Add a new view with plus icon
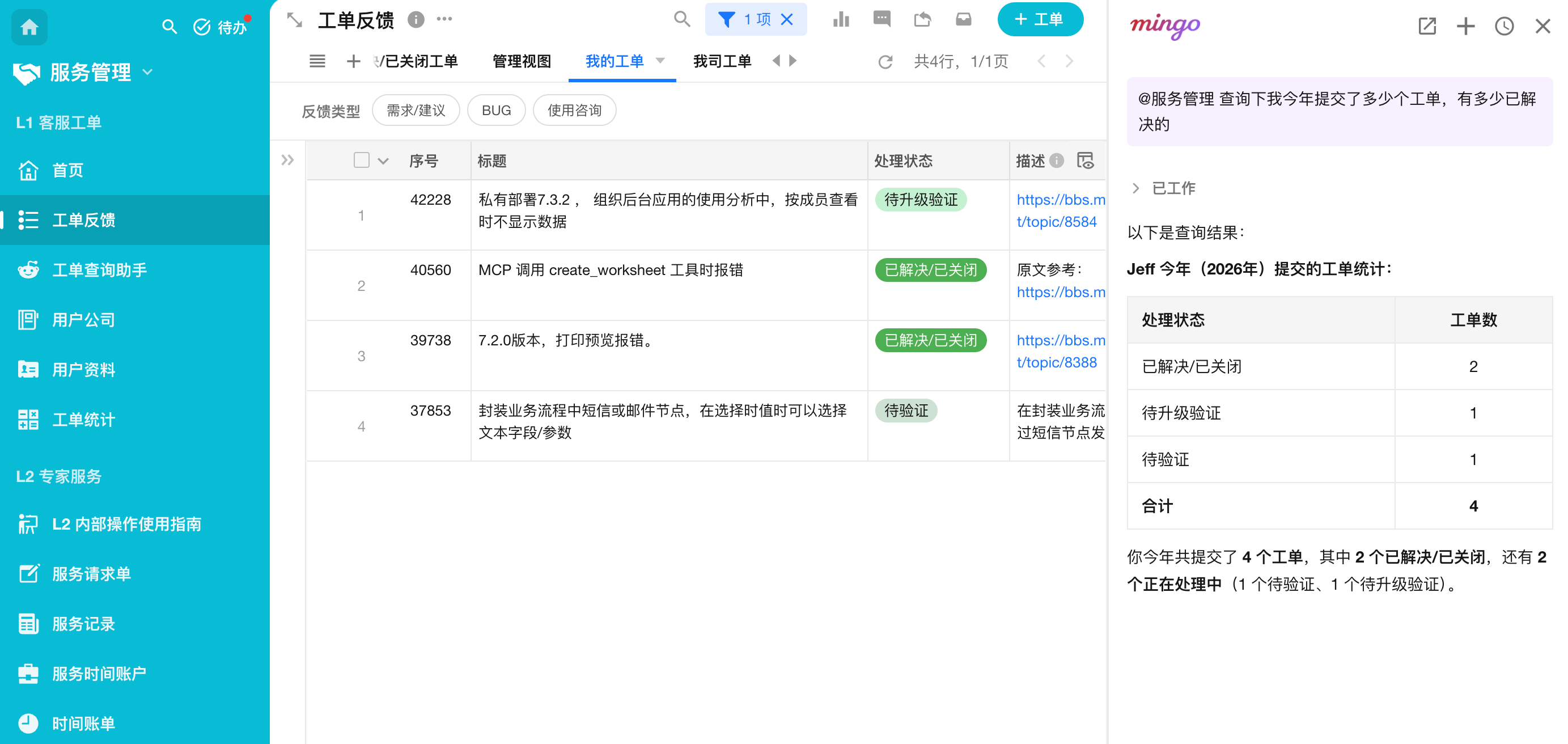 pyautogui.click(x=354, y=61)
